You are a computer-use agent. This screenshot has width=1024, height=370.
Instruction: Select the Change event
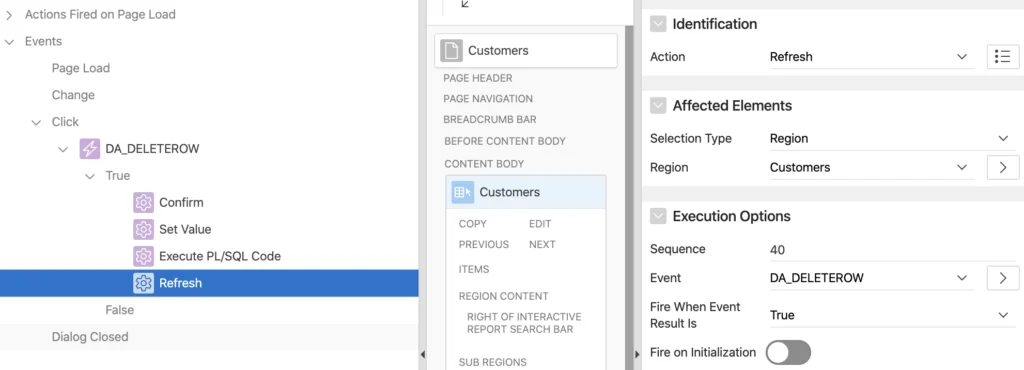coord(73,95)
